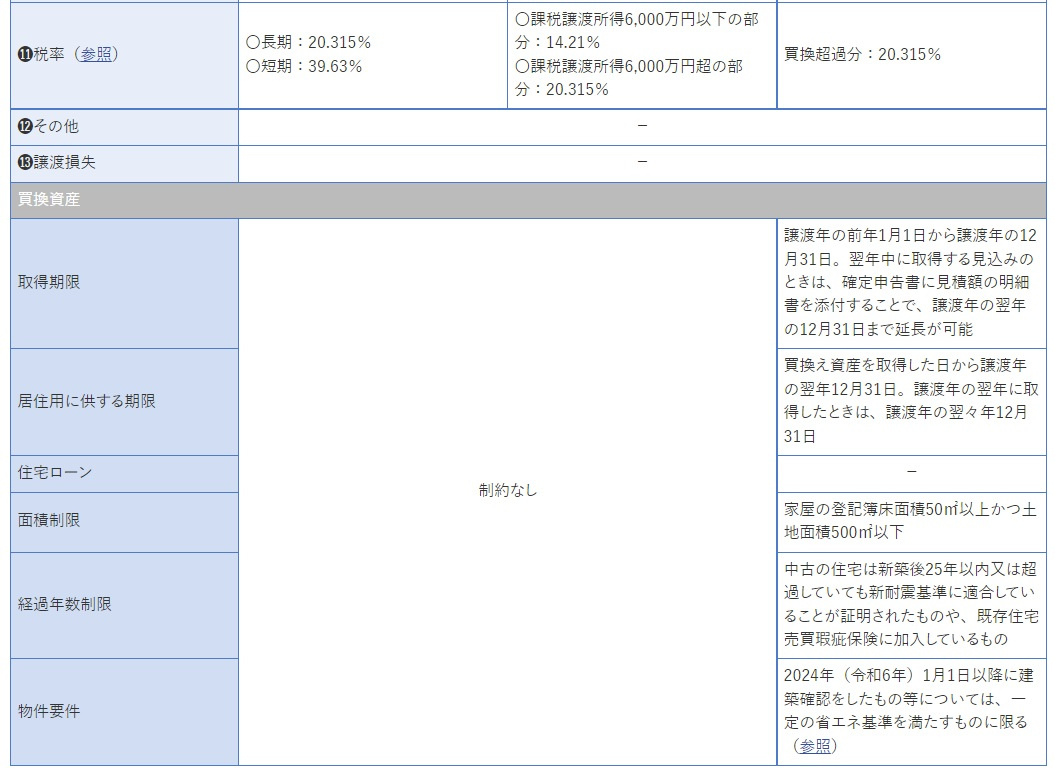Screen dimensions: 1055x777
Task: Select the 家屋の登記簿床面積50㎡以上 description text
Action: tap(910, 521)
